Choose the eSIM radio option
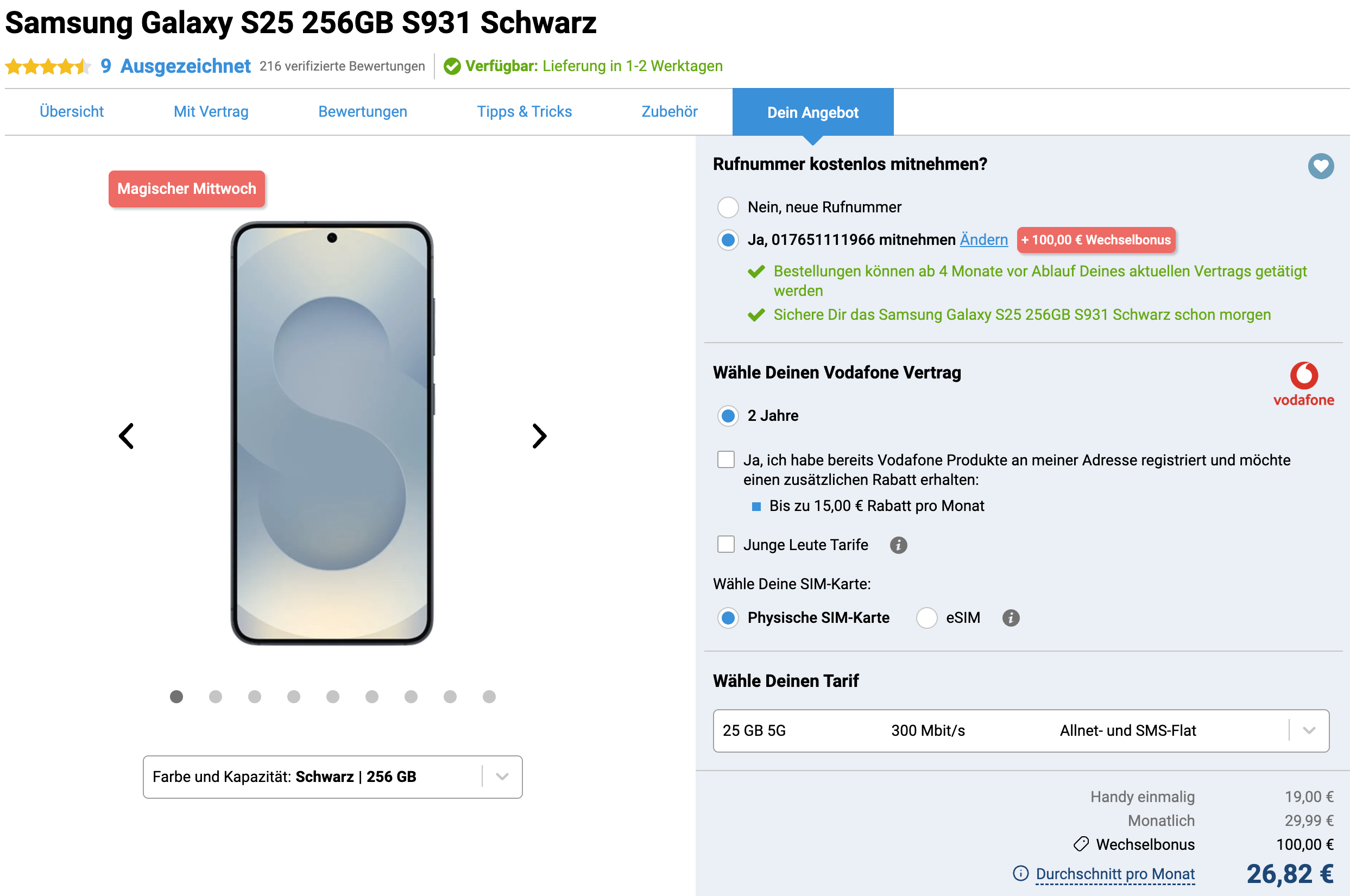This screenshot has width=1350, height=896. [x=926, y=618]
